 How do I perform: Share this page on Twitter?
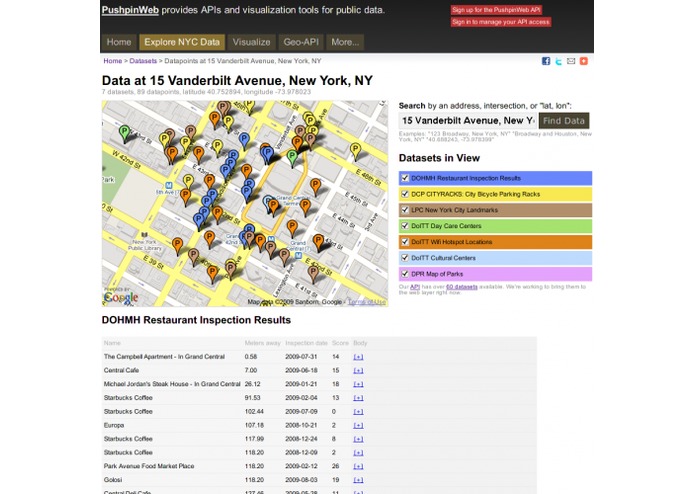pos(558,61)
